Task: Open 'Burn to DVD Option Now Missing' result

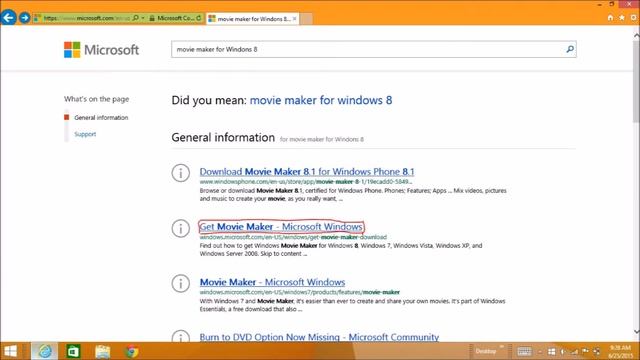Action: (x=319, y=337)
